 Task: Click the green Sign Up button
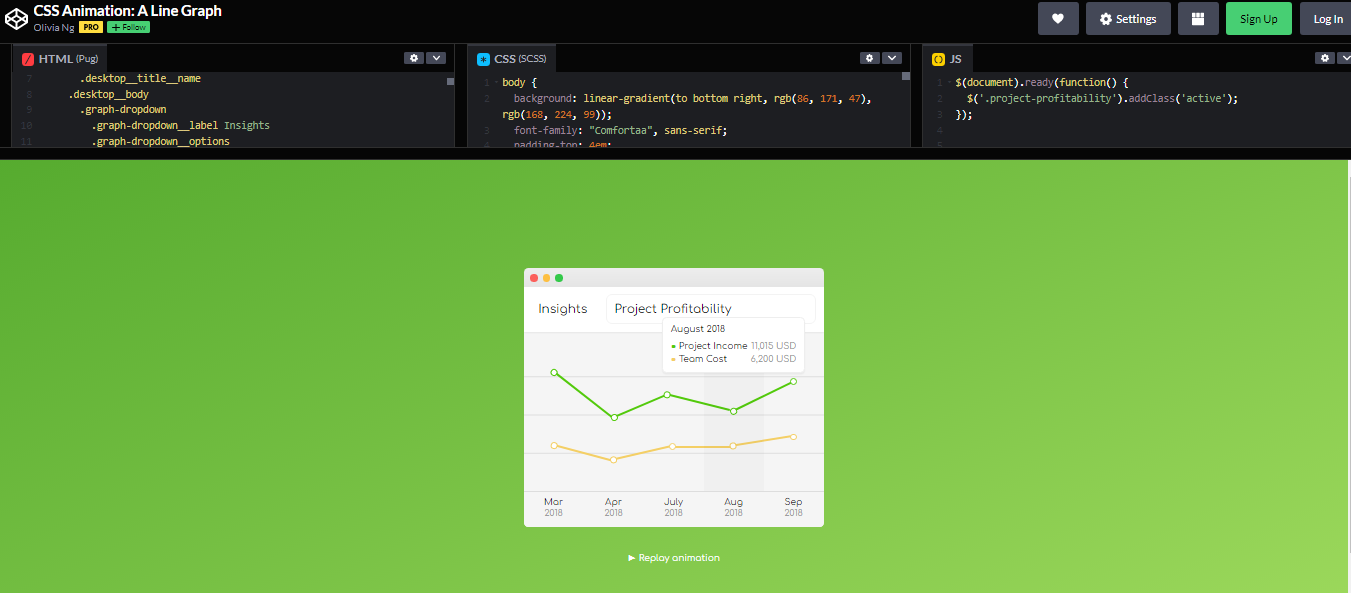point(1258,19)
